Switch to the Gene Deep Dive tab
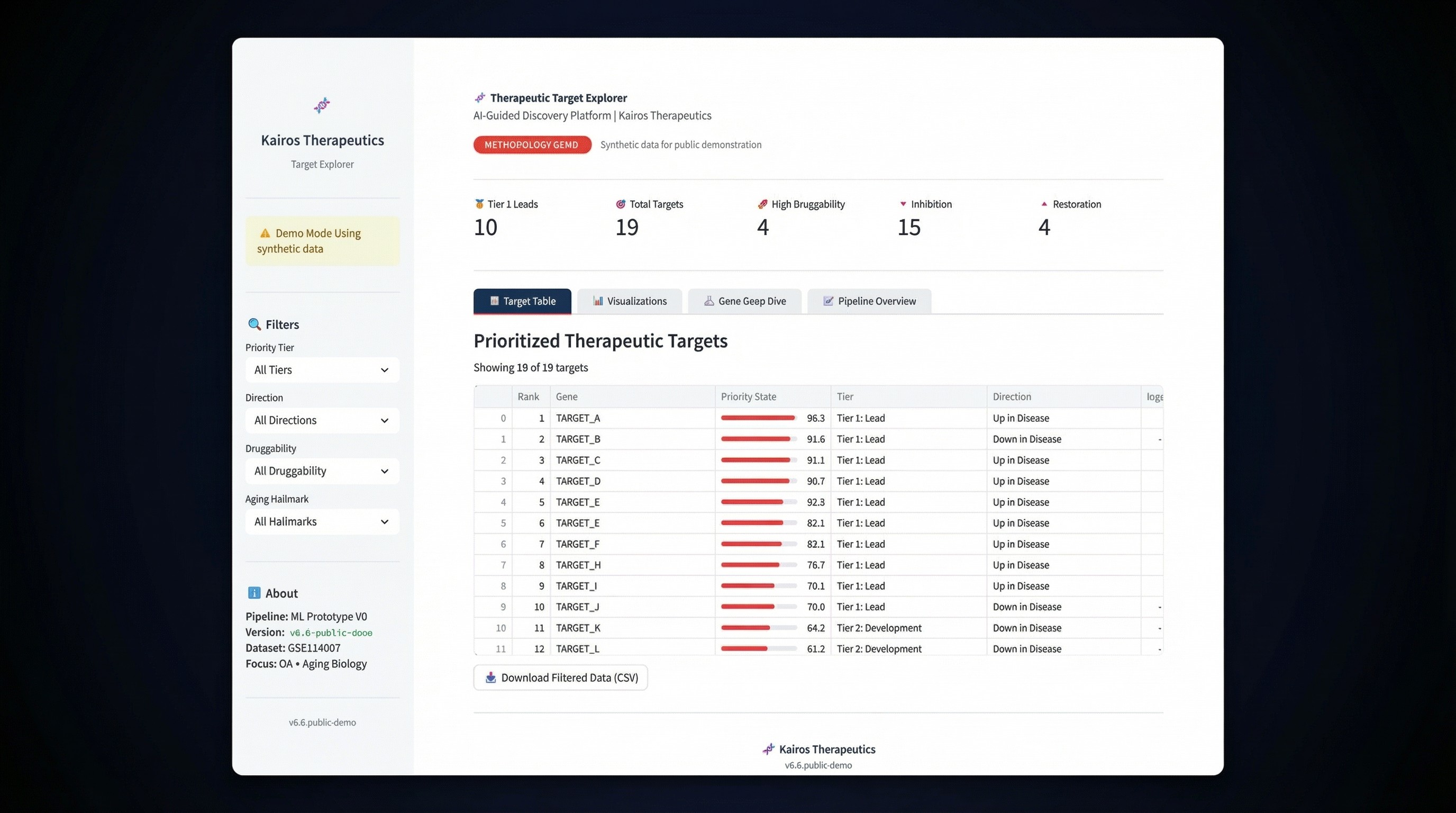This screenshot has height=813, width=1456. click(x=744, y=301)
